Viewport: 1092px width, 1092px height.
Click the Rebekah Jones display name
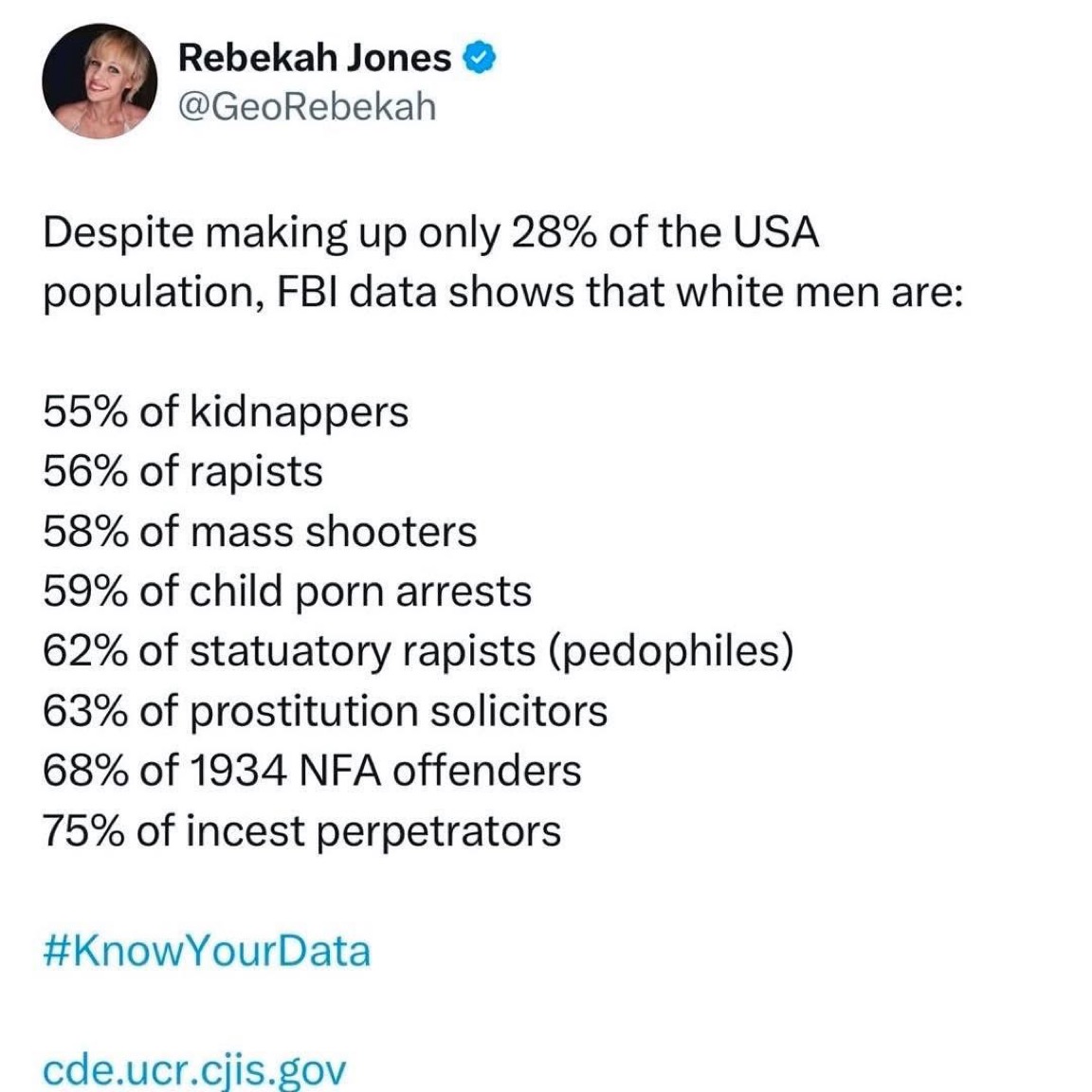(315, 59)
